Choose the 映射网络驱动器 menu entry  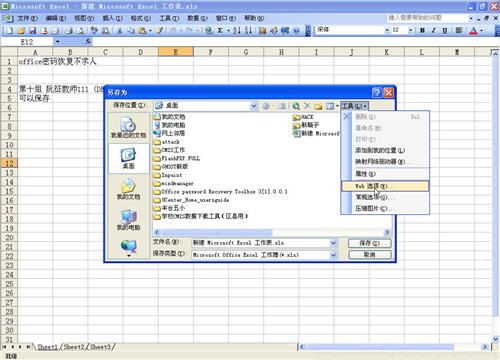click(x=385, y=162)
